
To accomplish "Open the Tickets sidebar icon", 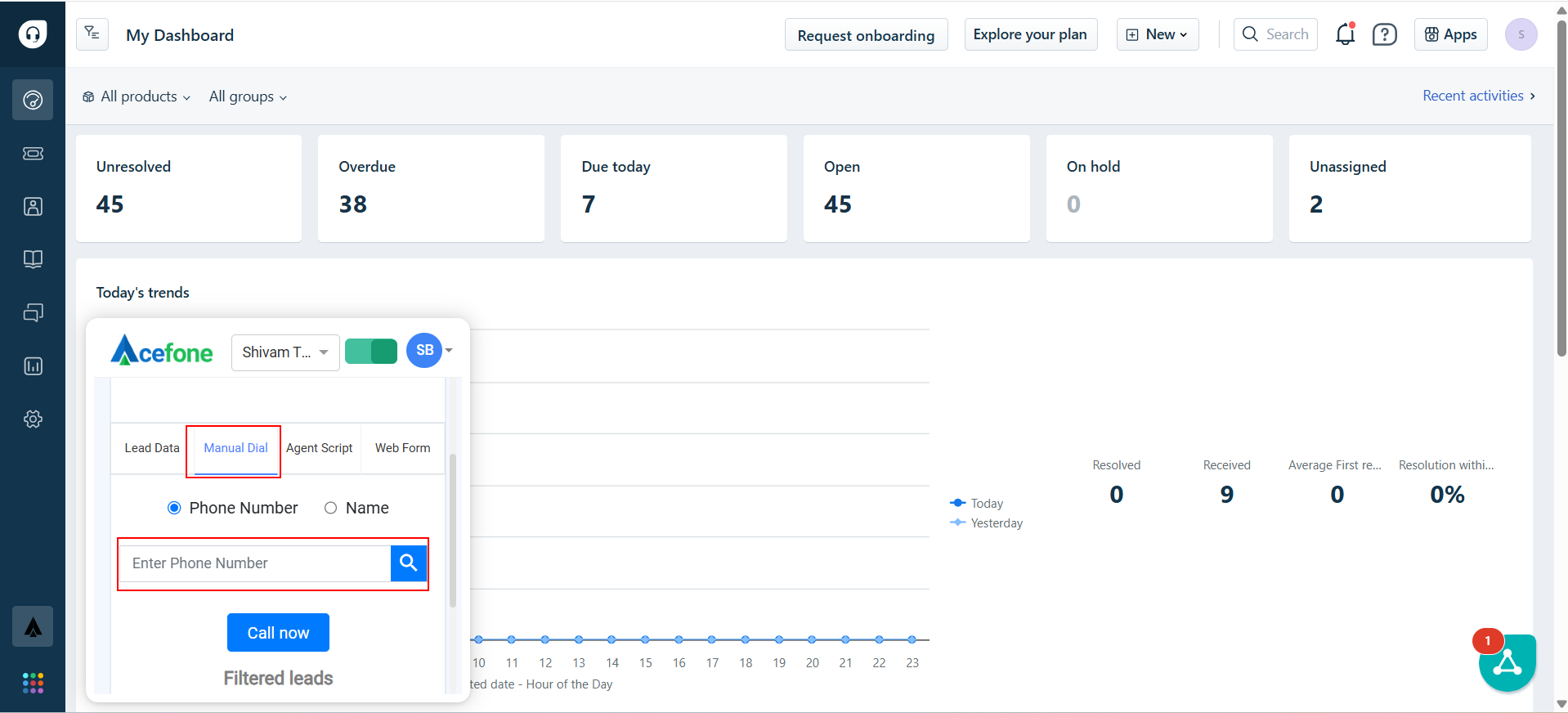I will [33, 153].
